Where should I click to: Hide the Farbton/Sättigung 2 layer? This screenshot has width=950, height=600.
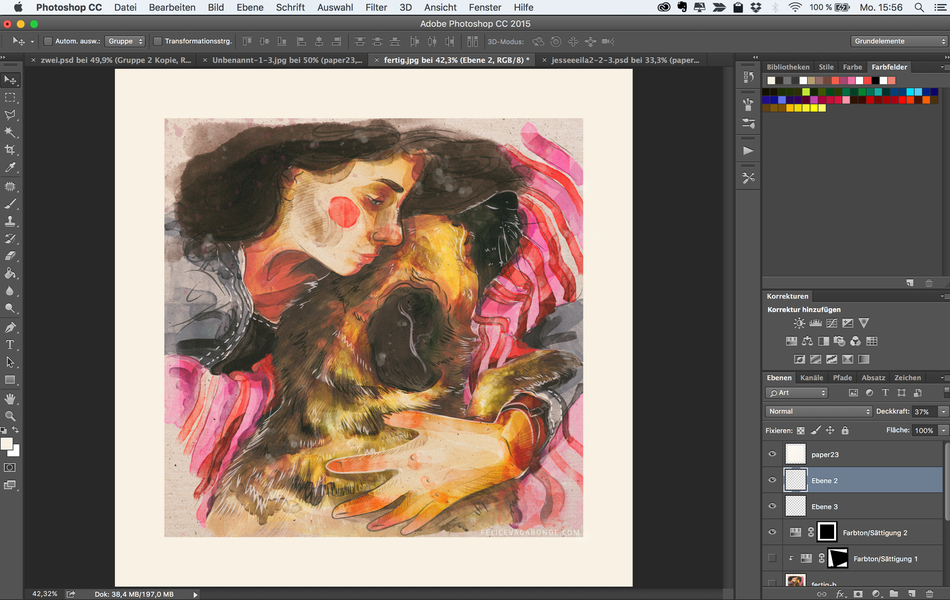(772, 532)
